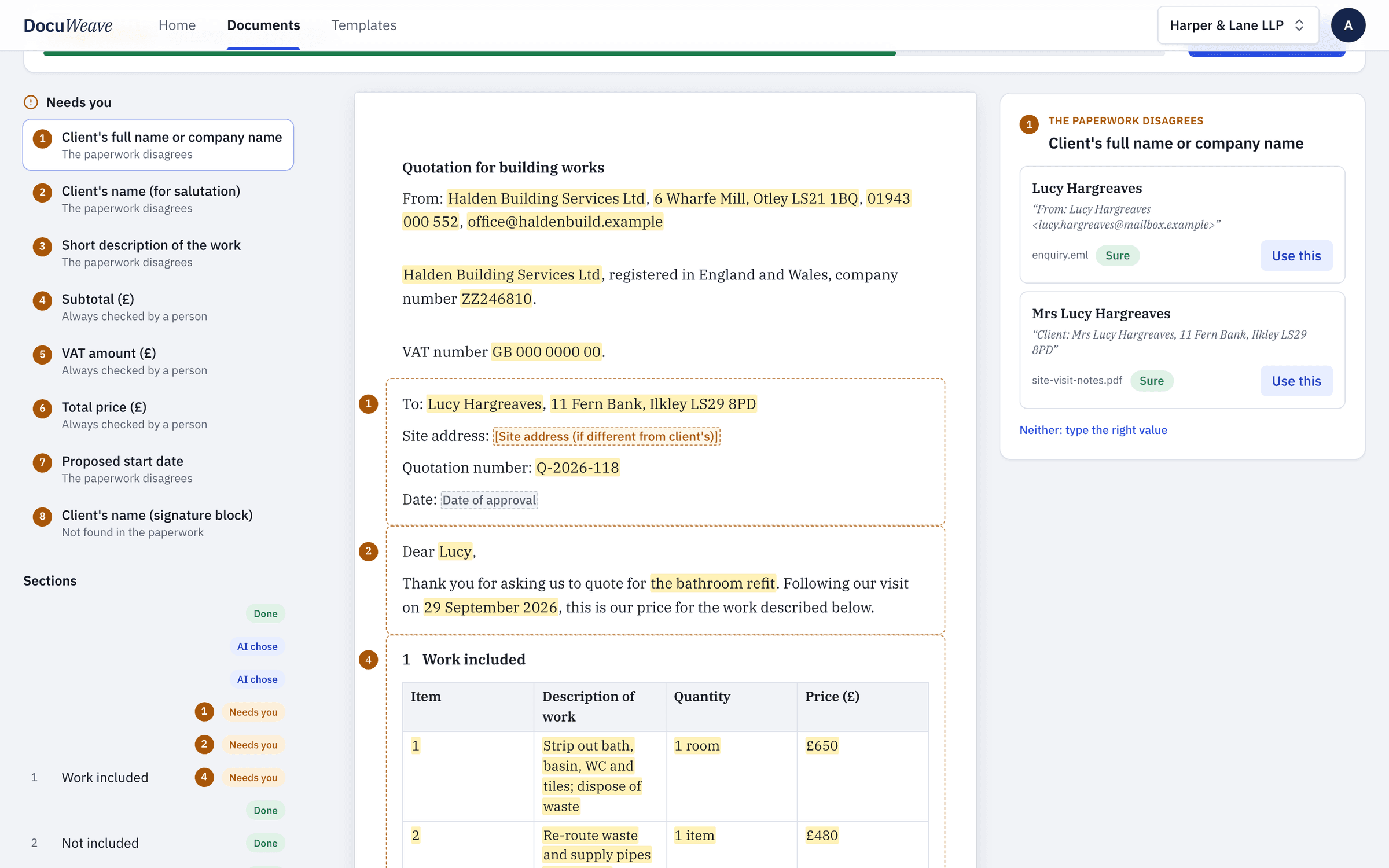
Task: Use the 'Mrs Lucy Hargreaves' value from site-visit-notes.pdf
Action: pos(1296,381)
